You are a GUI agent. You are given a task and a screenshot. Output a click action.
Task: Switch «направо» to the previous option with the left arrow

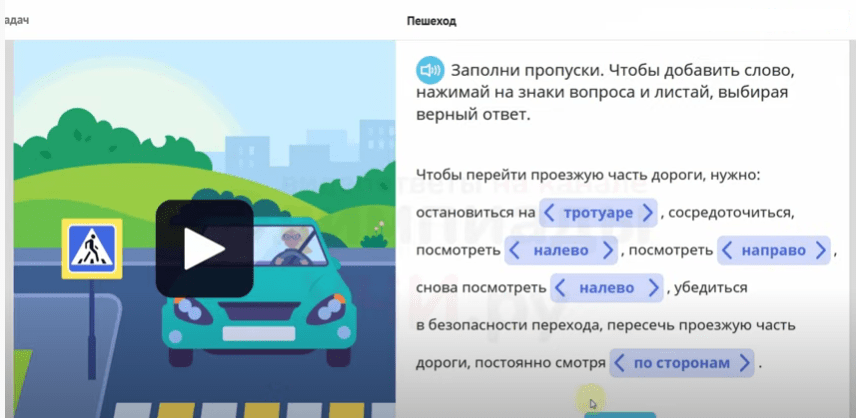point(728,250)
